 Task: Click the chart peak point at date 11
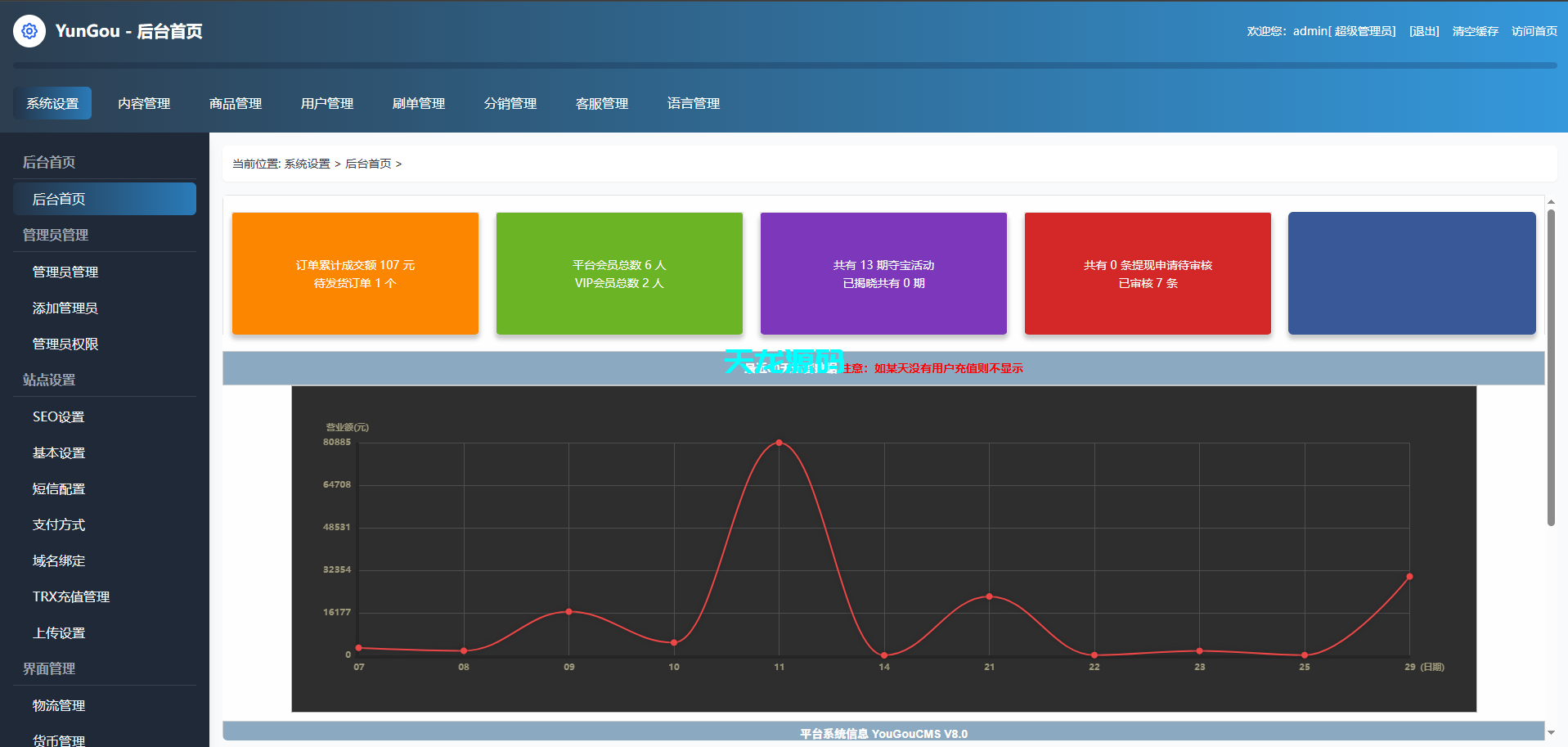(779, 443)
